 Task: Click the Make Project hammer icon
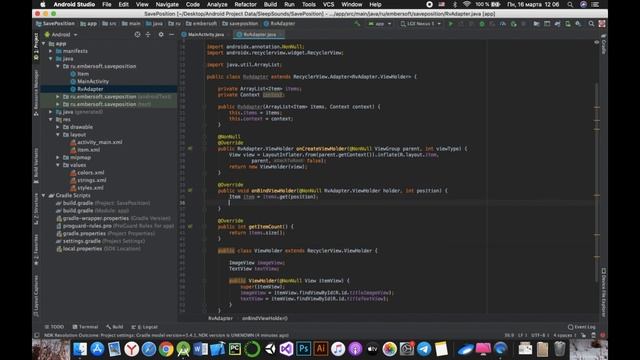[357, 24]
